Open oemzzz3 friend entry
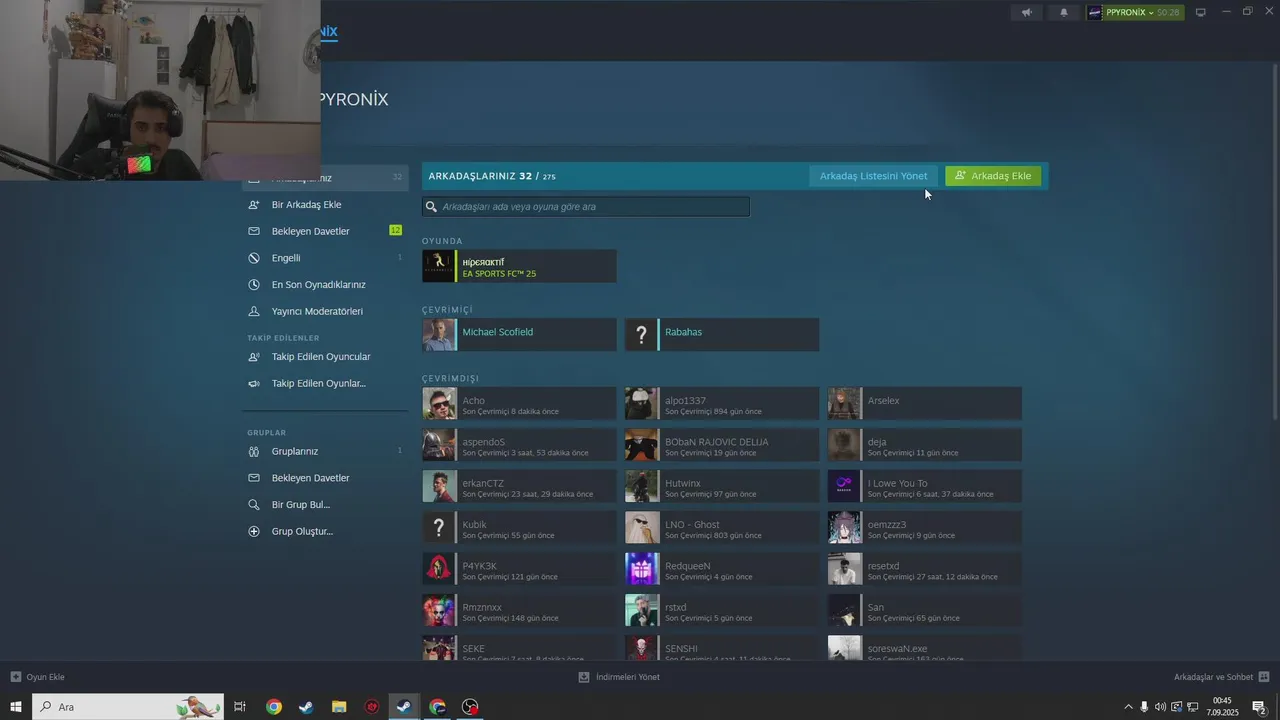 [925, 528]
